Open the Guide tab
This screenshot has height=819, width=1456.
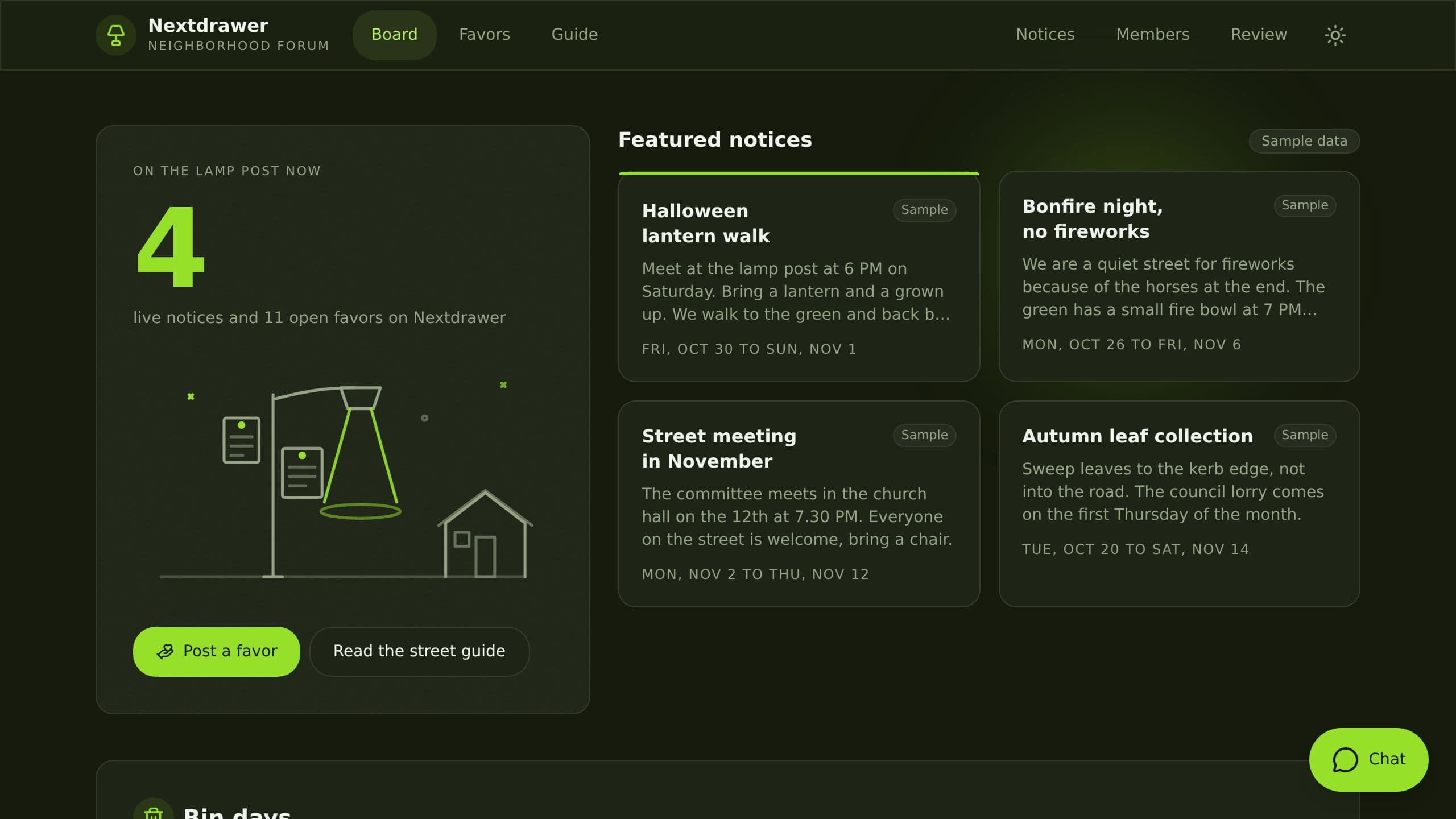574,35
